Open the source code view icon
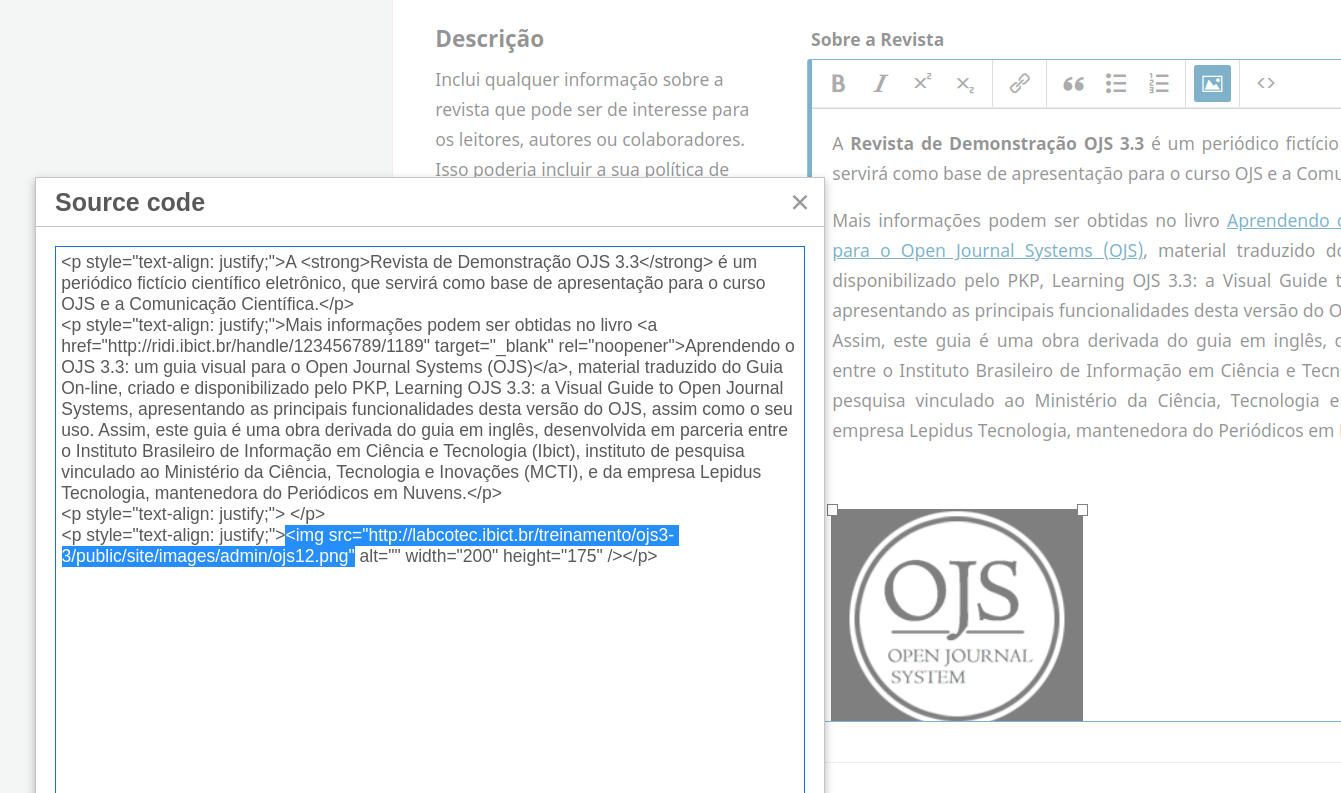The image size is (1341, 793). (1266, 84)
